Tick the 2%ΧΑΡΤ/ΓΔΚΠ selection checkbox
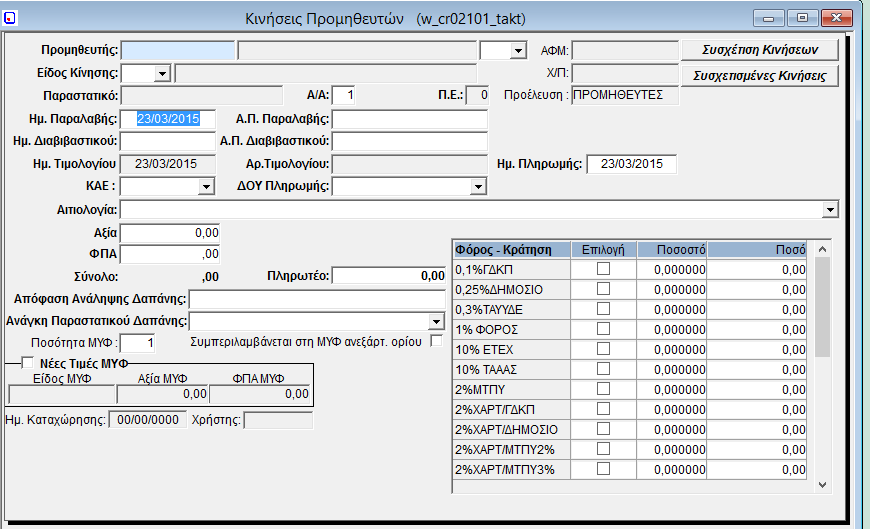Screen dimensions: 870x529 pos(603,409)
